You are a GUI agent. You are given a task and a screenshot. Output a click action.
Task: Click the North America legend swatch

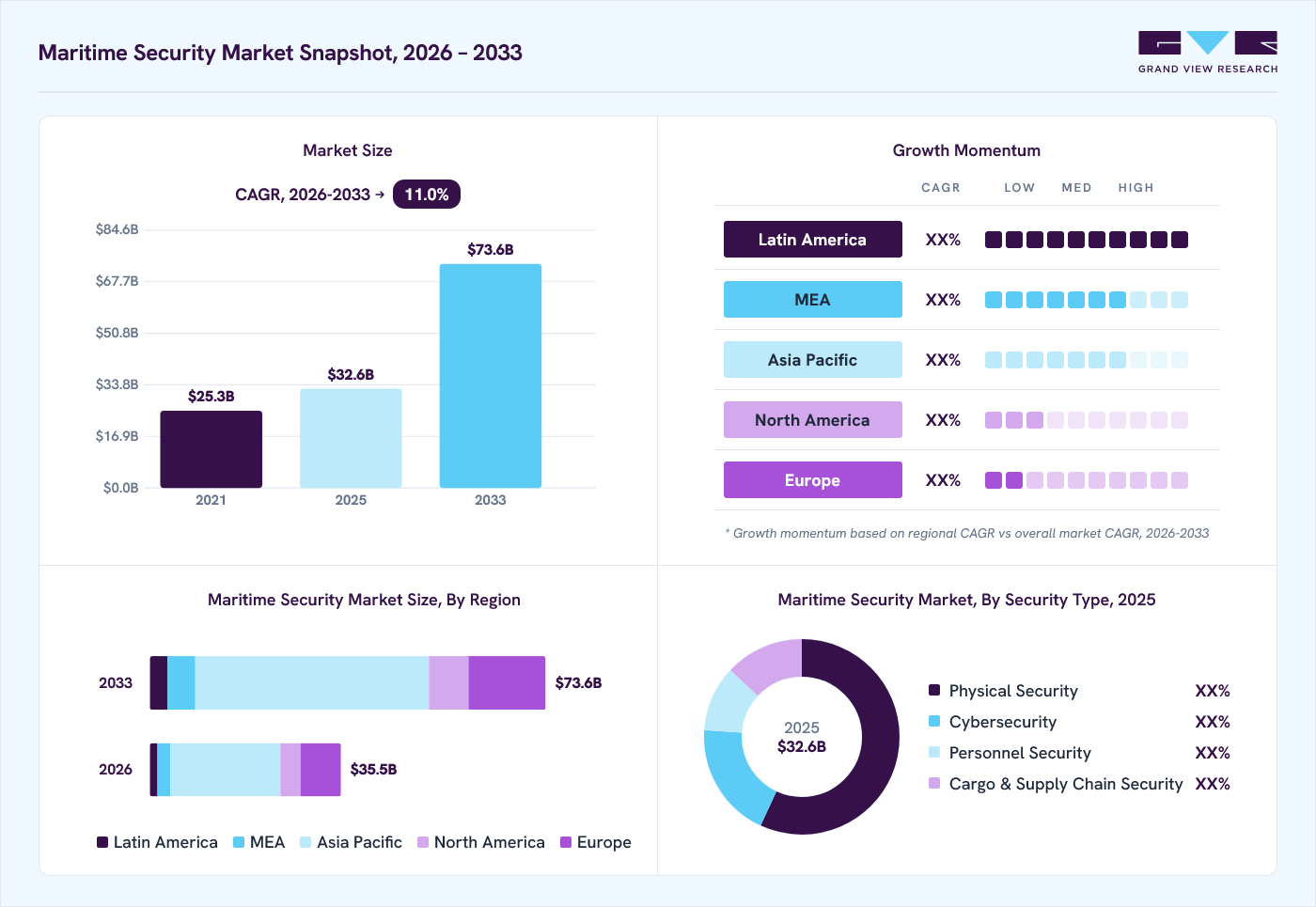point(423,842)
